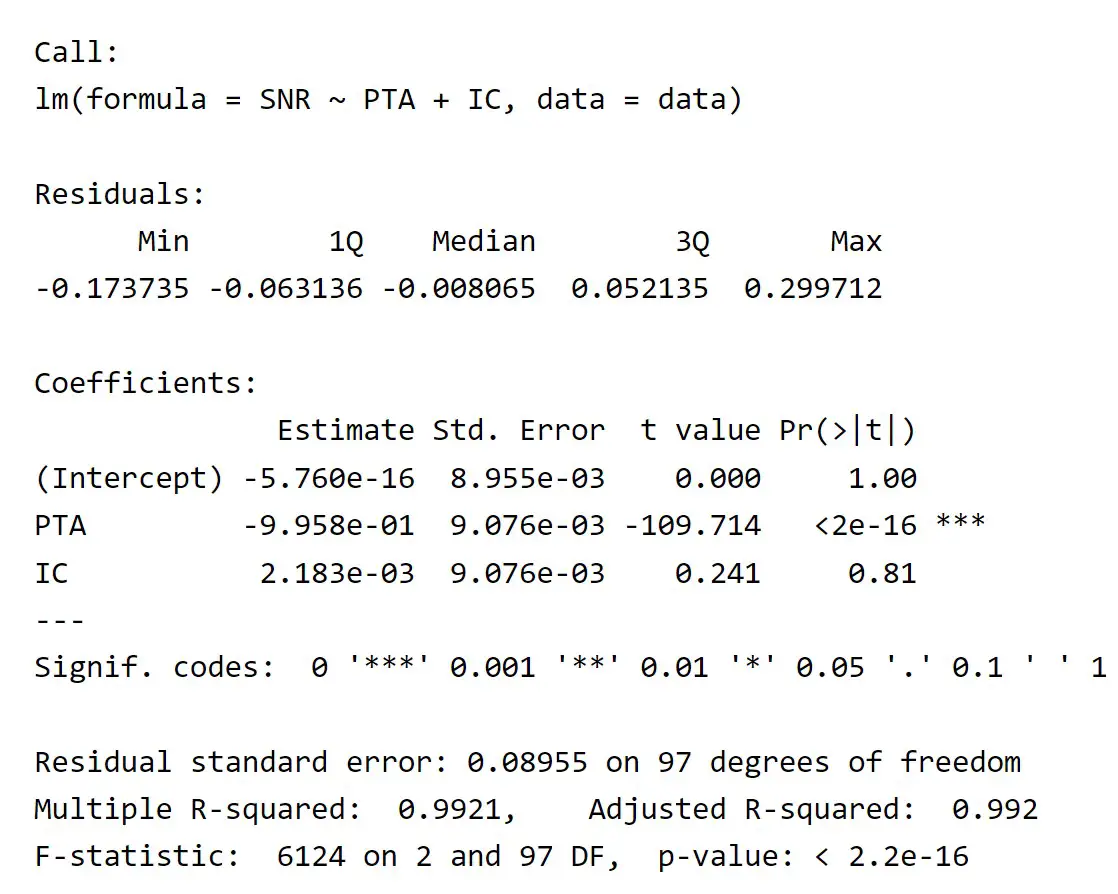Click the 'Call:' heading text
Image resolution: width=1118 pixels, height=894 pixels.
76,52
